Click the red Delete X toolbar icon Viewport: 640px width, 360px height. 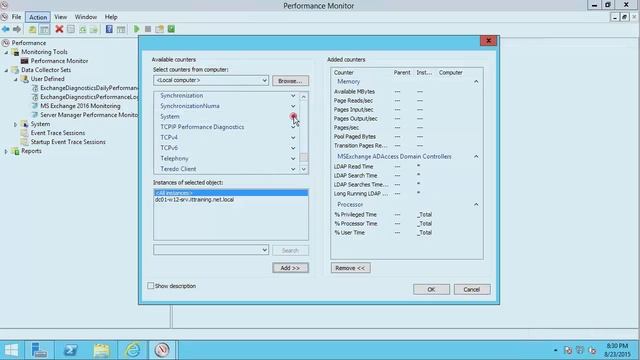click(59, 29)
